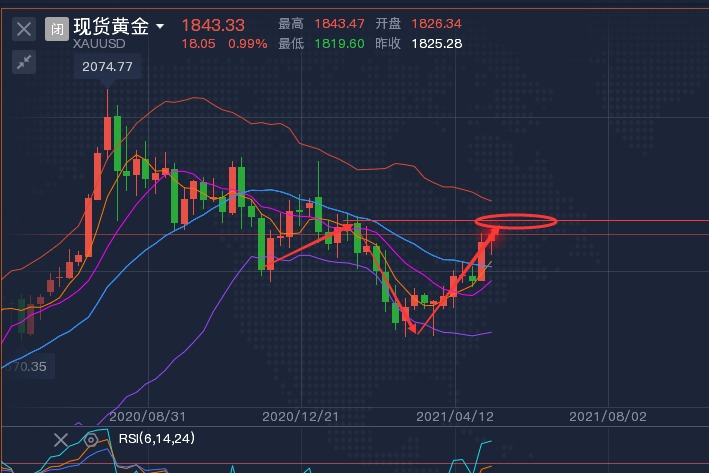Click the current price 1843.33
709x473 pixels.
213,24
